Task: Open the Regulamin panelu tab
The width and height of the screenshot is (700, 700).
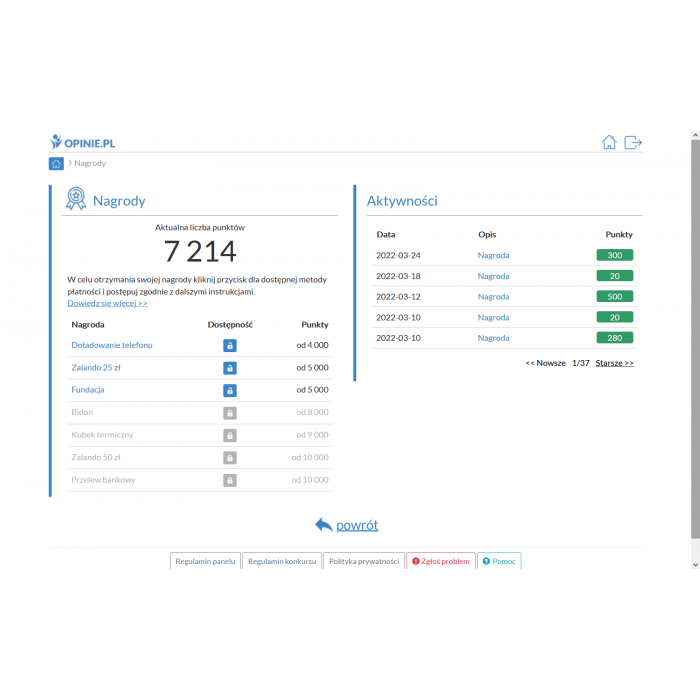Action: [205, 561]
